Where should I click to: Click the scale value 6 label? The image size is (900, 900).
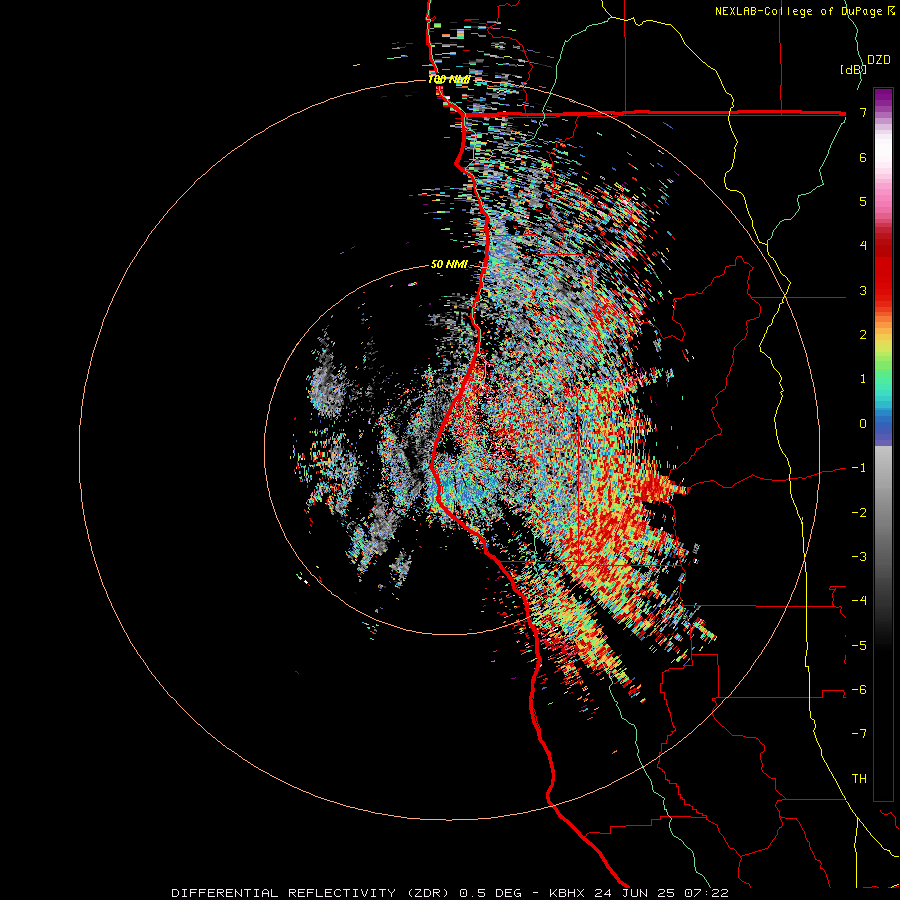pos(863,157)
